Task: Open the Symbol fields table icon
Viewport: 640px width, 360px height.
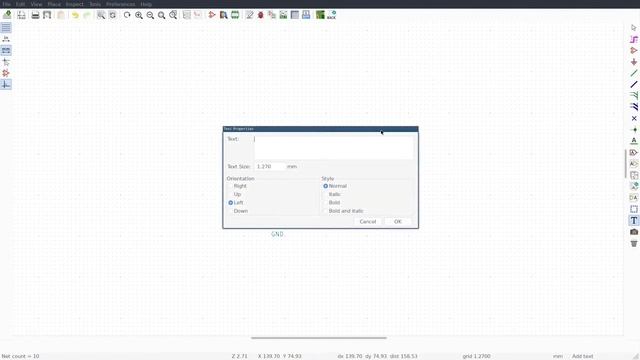Action: coord(295,15)
